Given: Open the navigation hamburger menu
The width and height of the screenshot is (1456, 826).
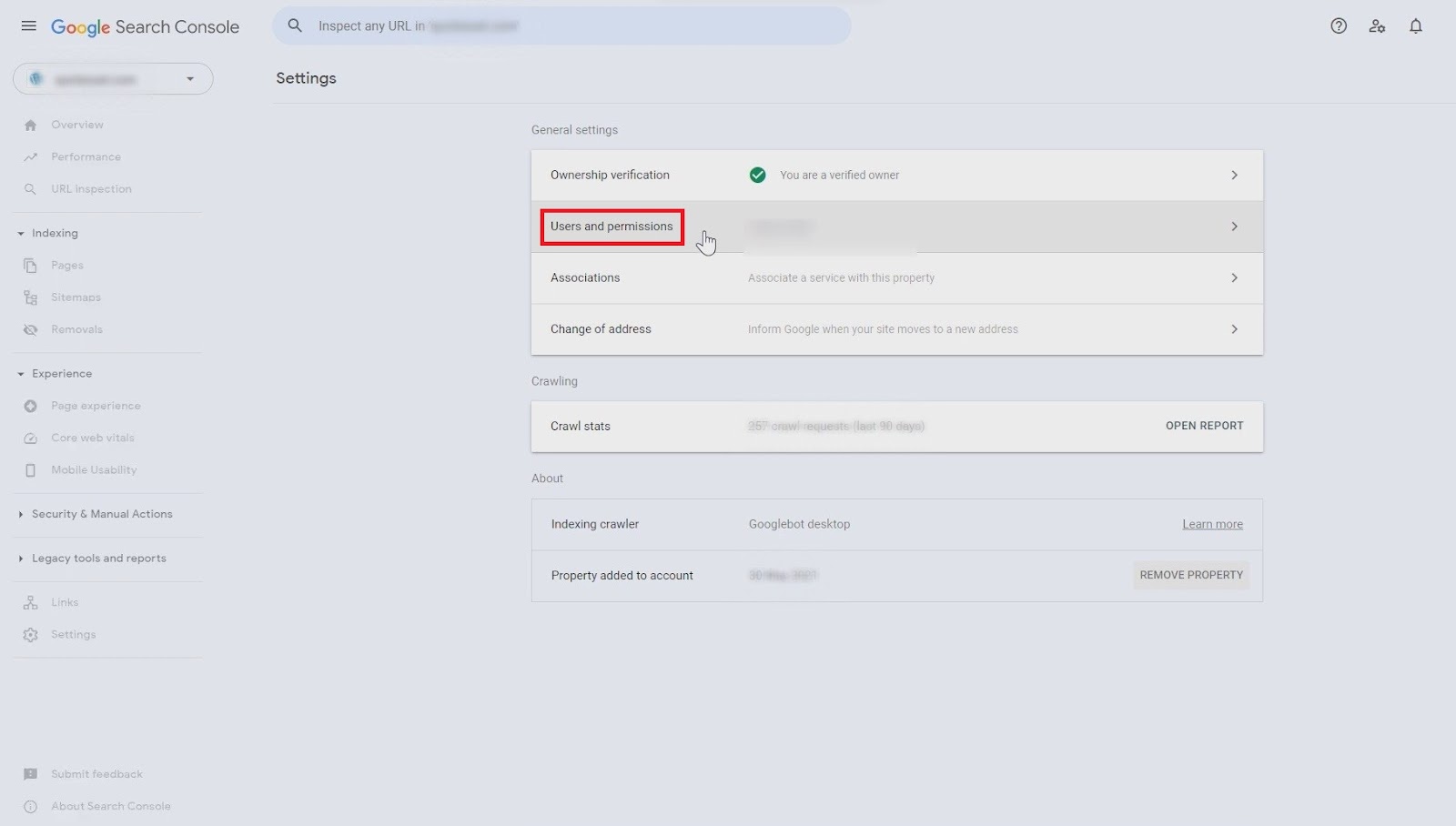Looking at the screenshot, I should click(x=28, y=25).
